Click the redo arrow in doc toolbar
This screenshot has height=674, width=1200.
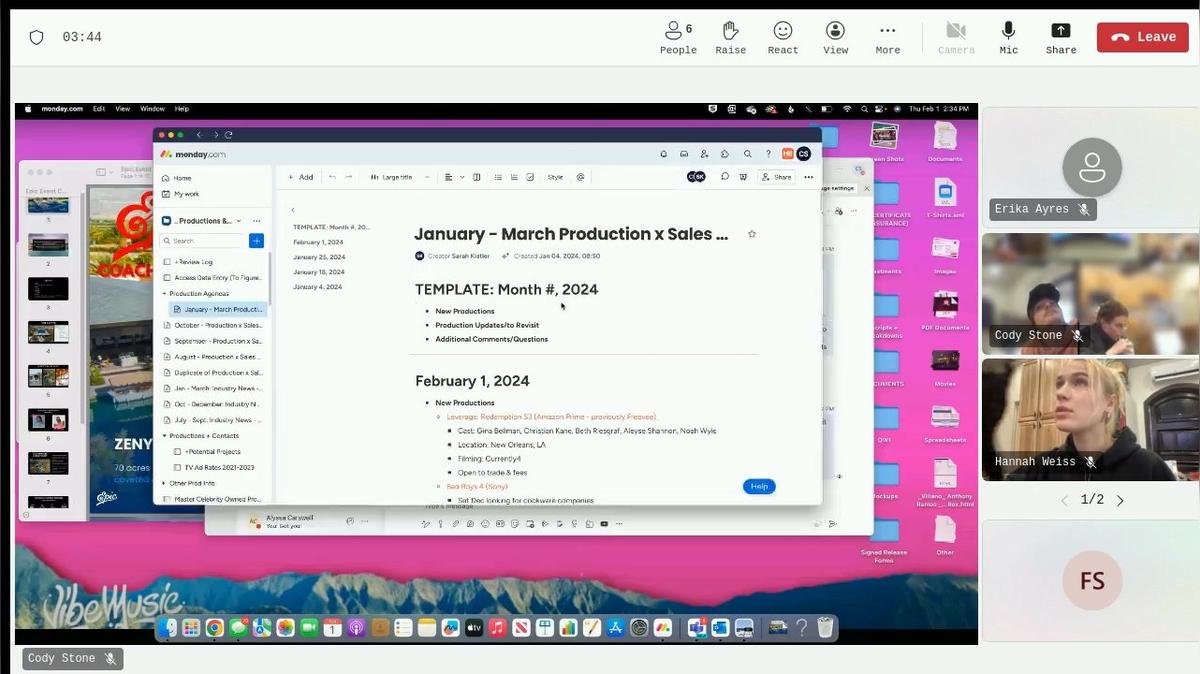[x=349, y=177]
